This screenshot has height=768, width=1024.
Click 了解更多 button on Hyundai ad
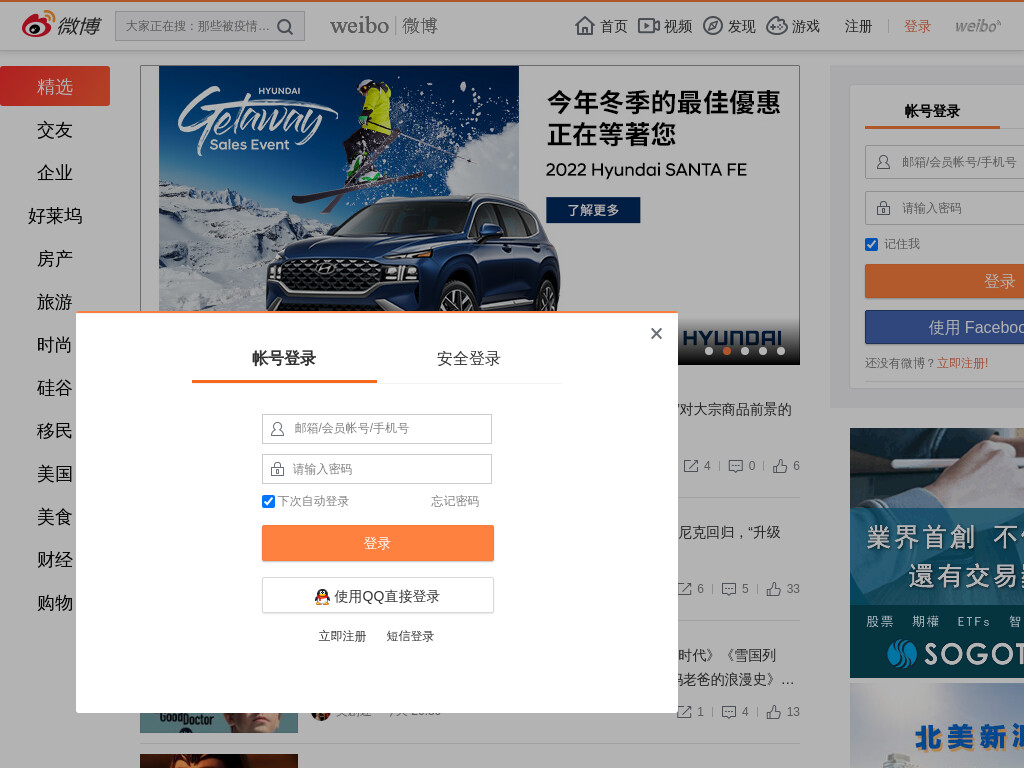593,210
